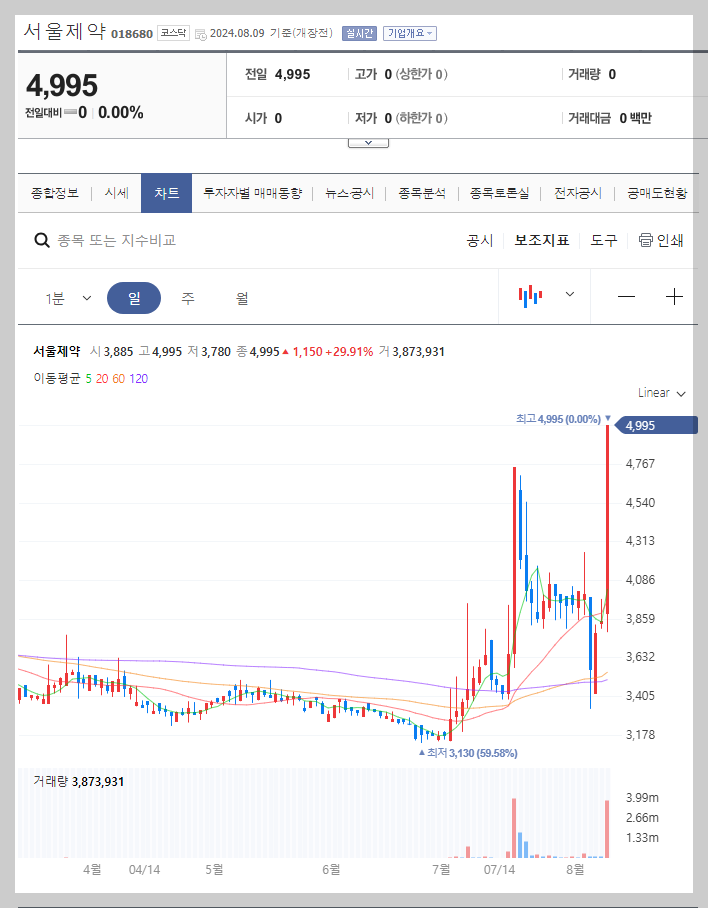The width and height of the screenshot is (708, 908).
Task: Open the Linear scale dropdown
Action: tap(659, 393)
